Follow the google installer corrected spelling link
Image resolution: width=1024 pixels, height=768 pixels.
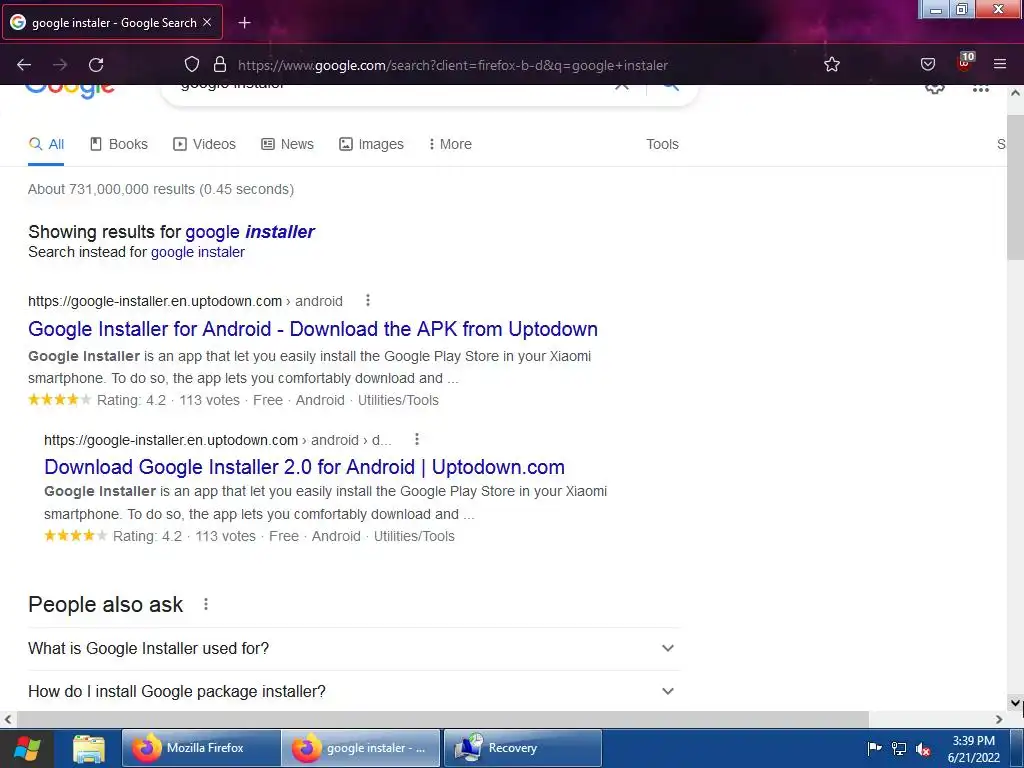coord(249,232)
